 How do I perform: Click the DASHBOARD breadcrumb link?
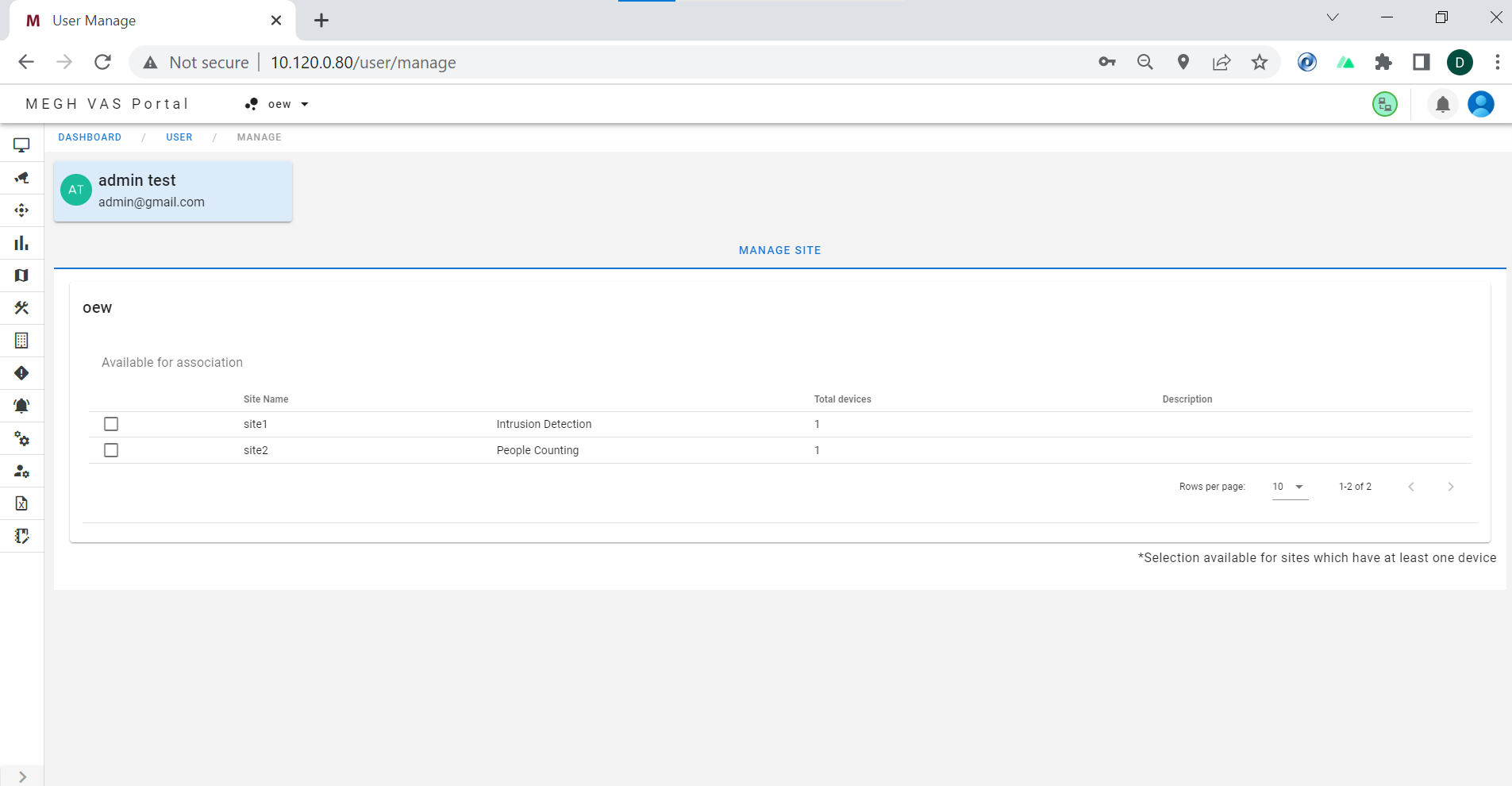pyautogui.click(x=90, y=137)
